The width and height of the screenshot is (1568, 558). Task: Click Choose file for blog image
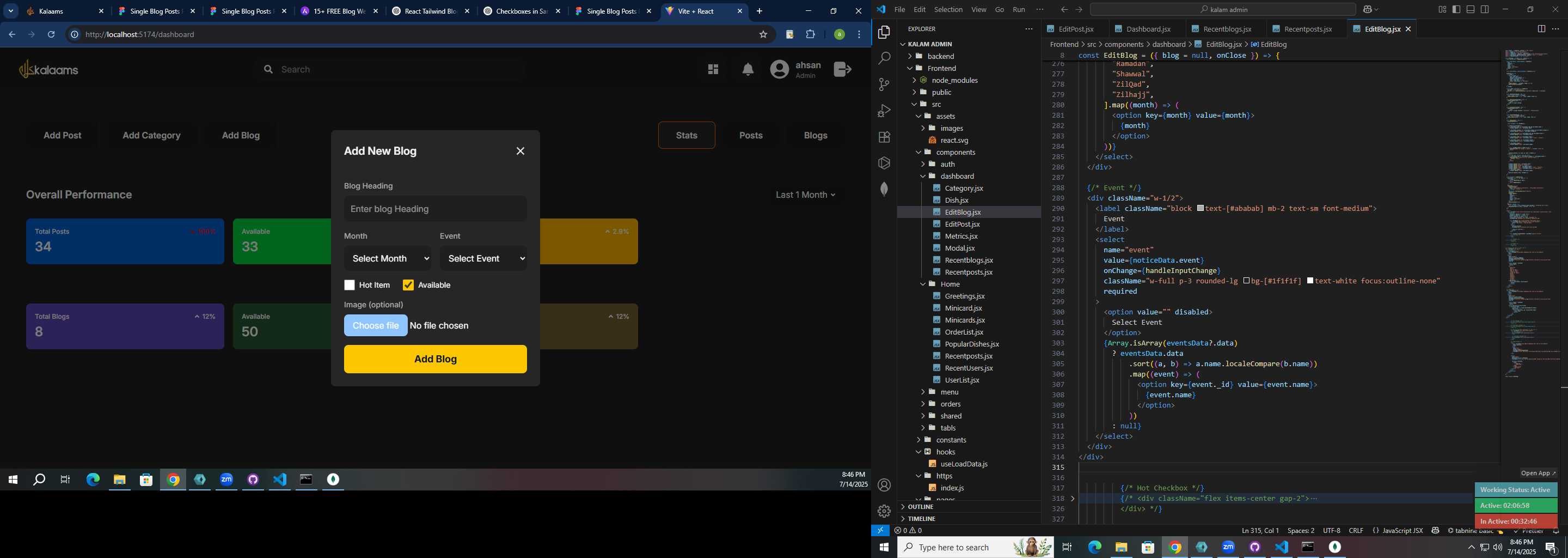tap(376, 326)
